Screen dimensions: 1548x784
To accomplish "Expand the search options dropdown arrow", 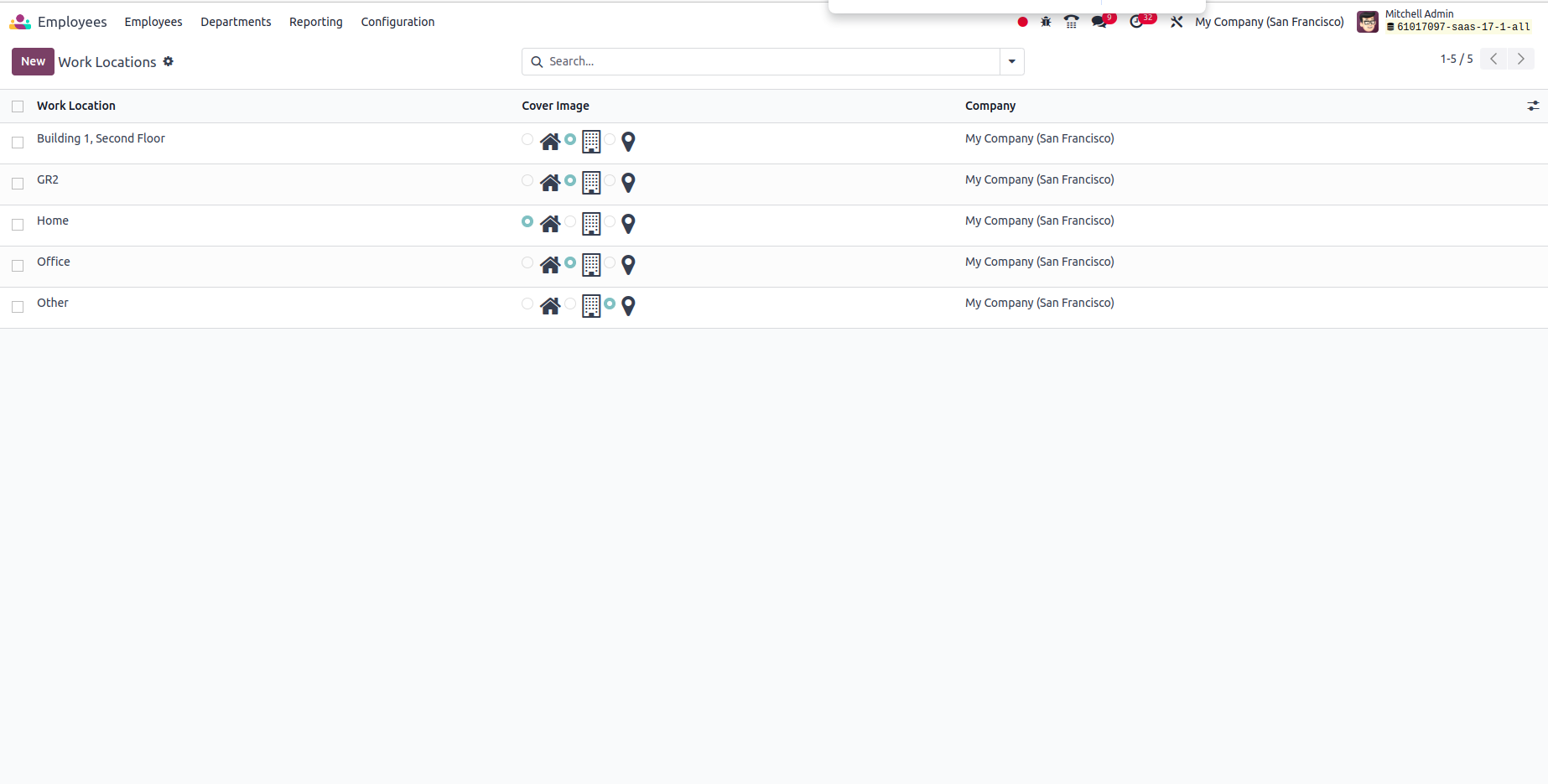I will point(1012,61).
